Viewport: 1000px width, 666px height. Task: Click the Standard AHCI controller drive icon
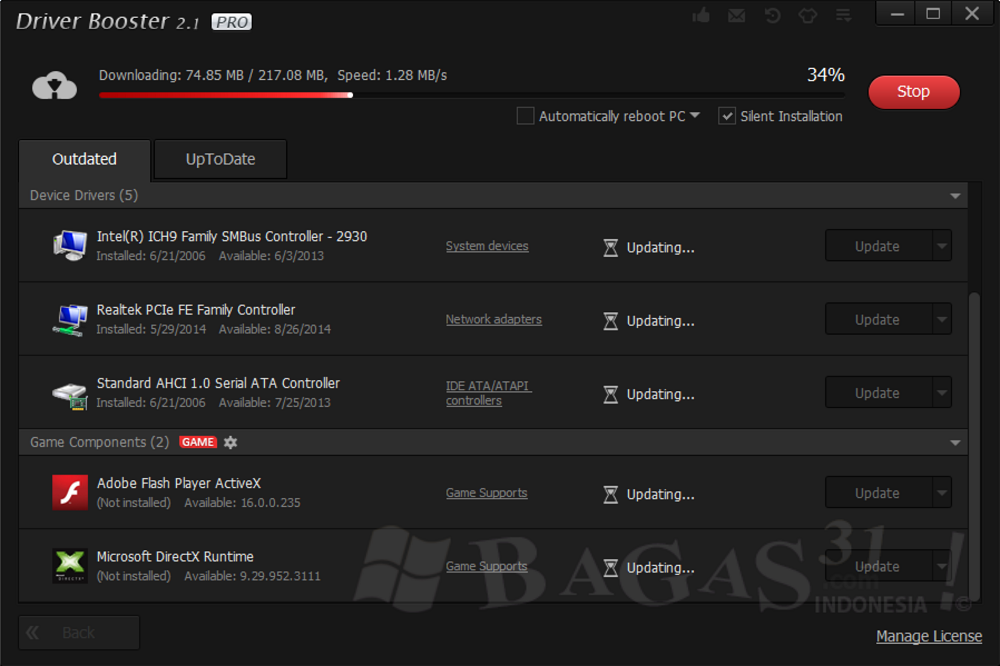click(x=70, y=396)
